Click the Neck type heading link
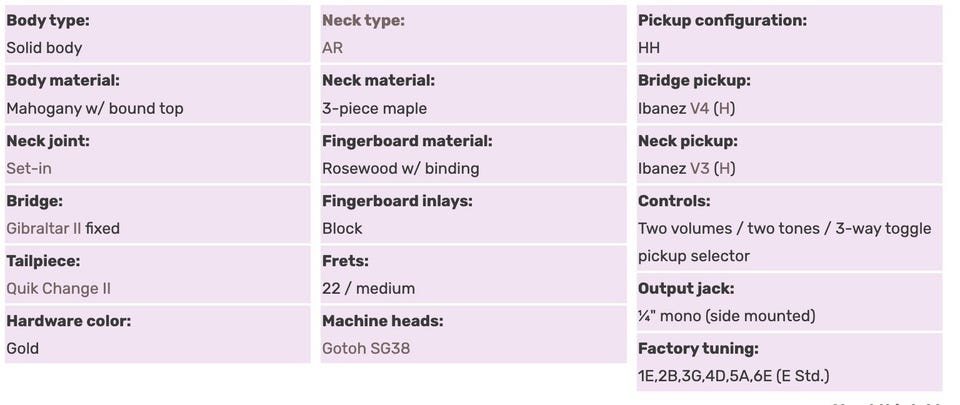Screen dimensions: 960x405 click(x=362, y=20)
